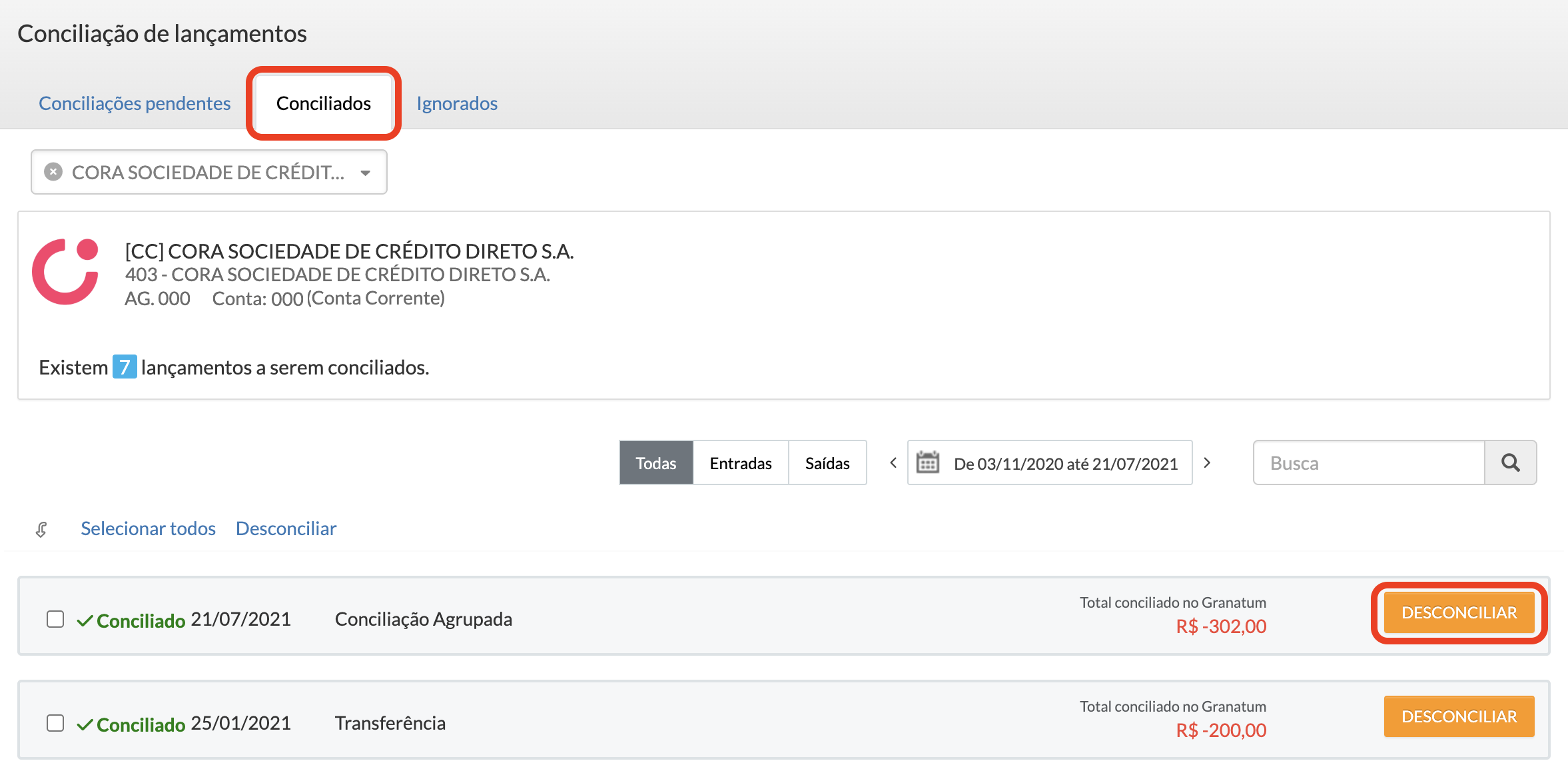The width and height of the screenshot is (1568, 773).
Task: Click the arrow icon beside Selecionar todos
Action: [41, 529]
